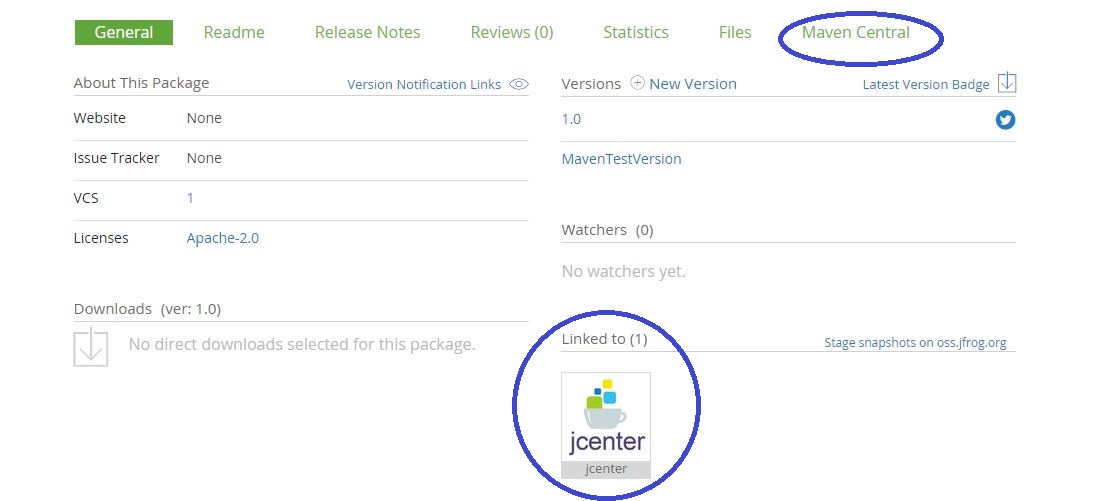Click the Latest Version Badge download icon
The image size is (1095, 501).
[x=1007, y=83]
